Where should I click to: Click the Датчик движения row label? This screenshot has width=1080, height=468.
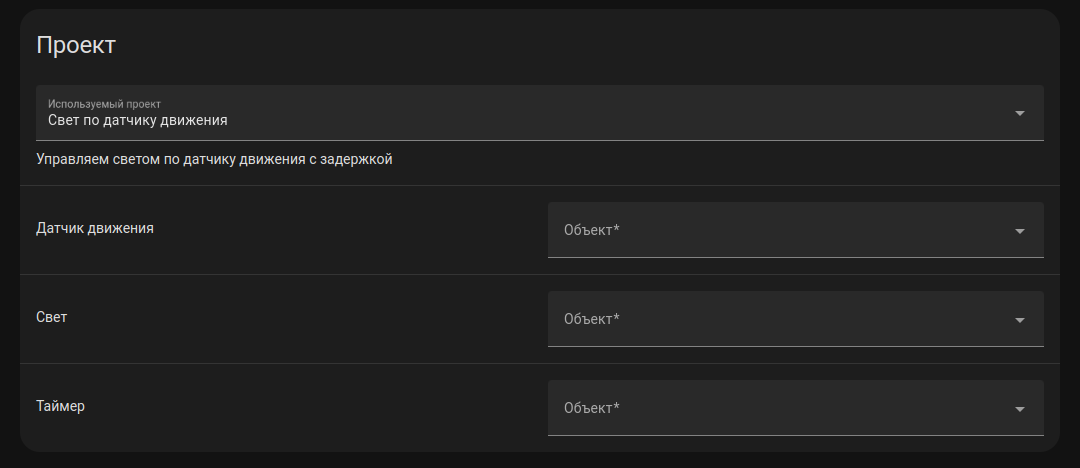(95, 228)
